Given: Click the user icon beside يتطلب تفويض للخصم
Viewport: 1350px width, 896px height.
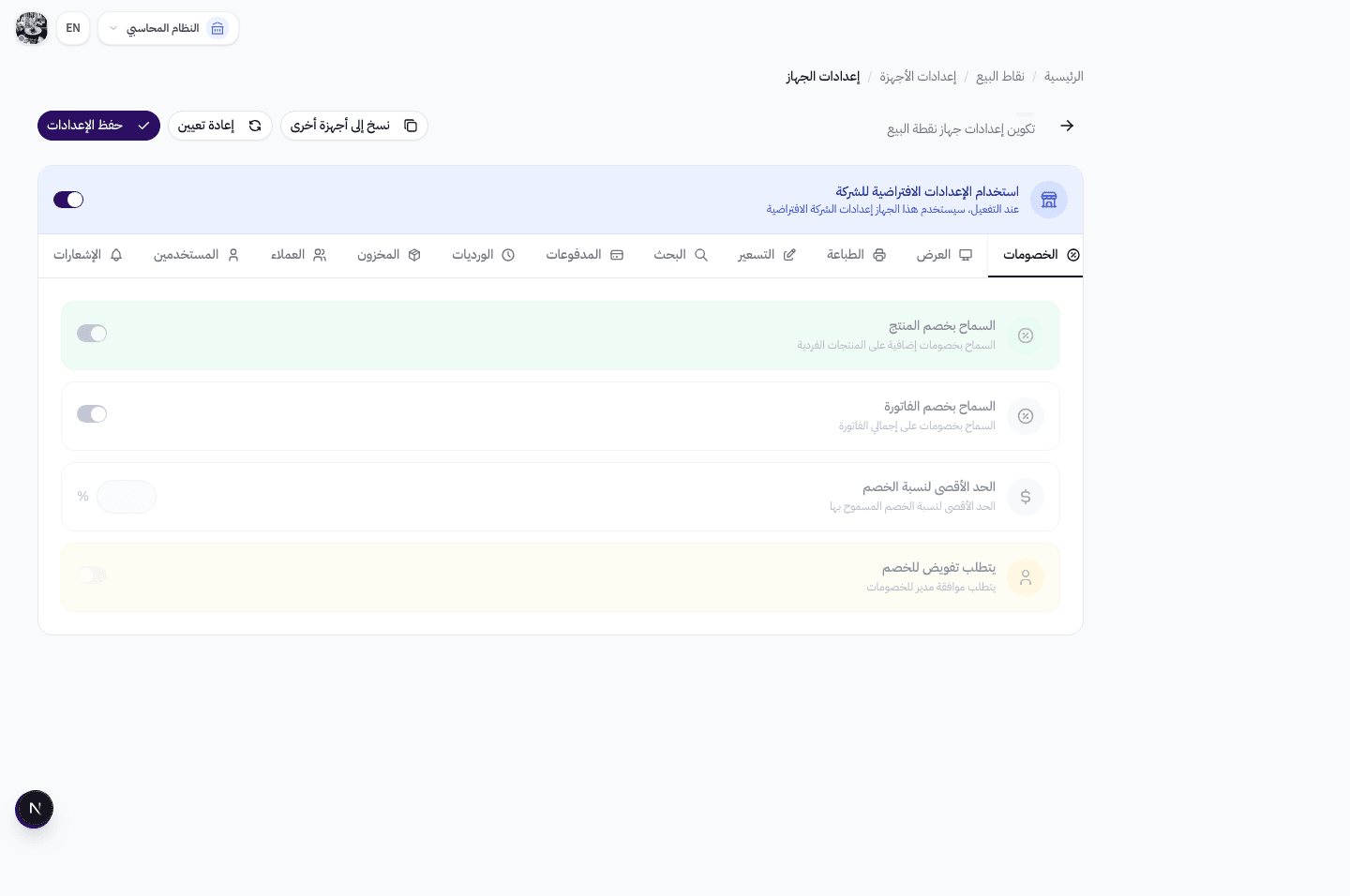Looking at the screenshot, I should pyautogui.click(x=1026, y=577).
